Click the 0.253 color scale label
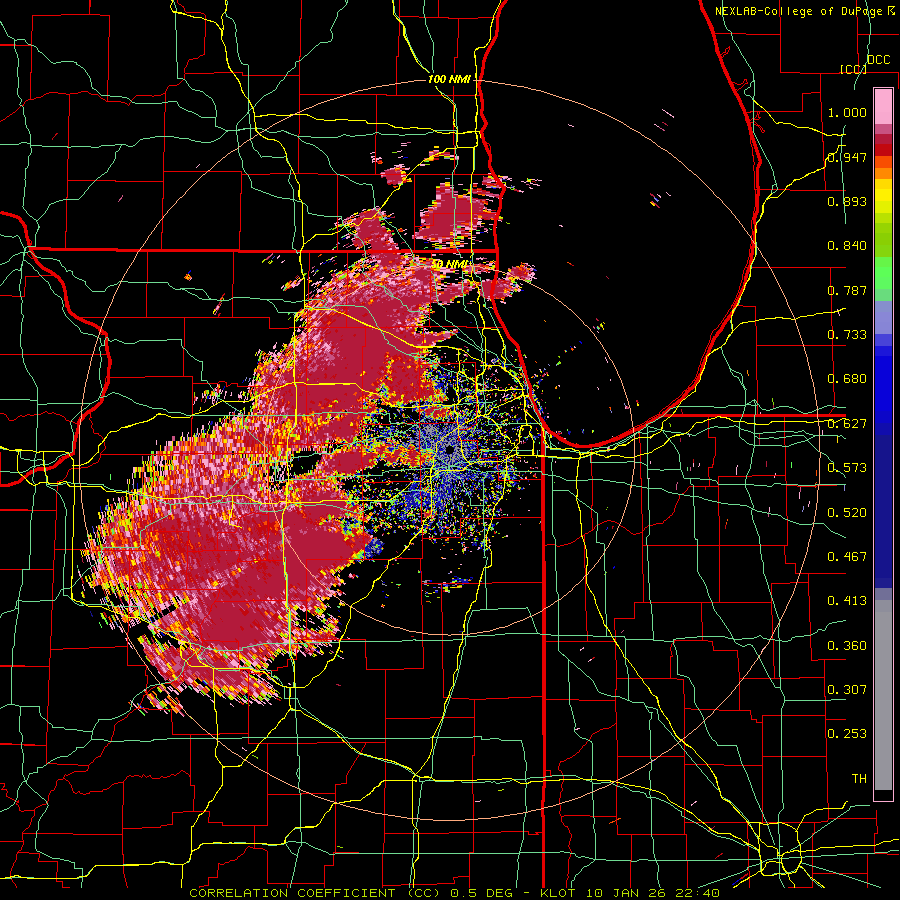Viewport: 900px width, 900px height. [847, 734]
